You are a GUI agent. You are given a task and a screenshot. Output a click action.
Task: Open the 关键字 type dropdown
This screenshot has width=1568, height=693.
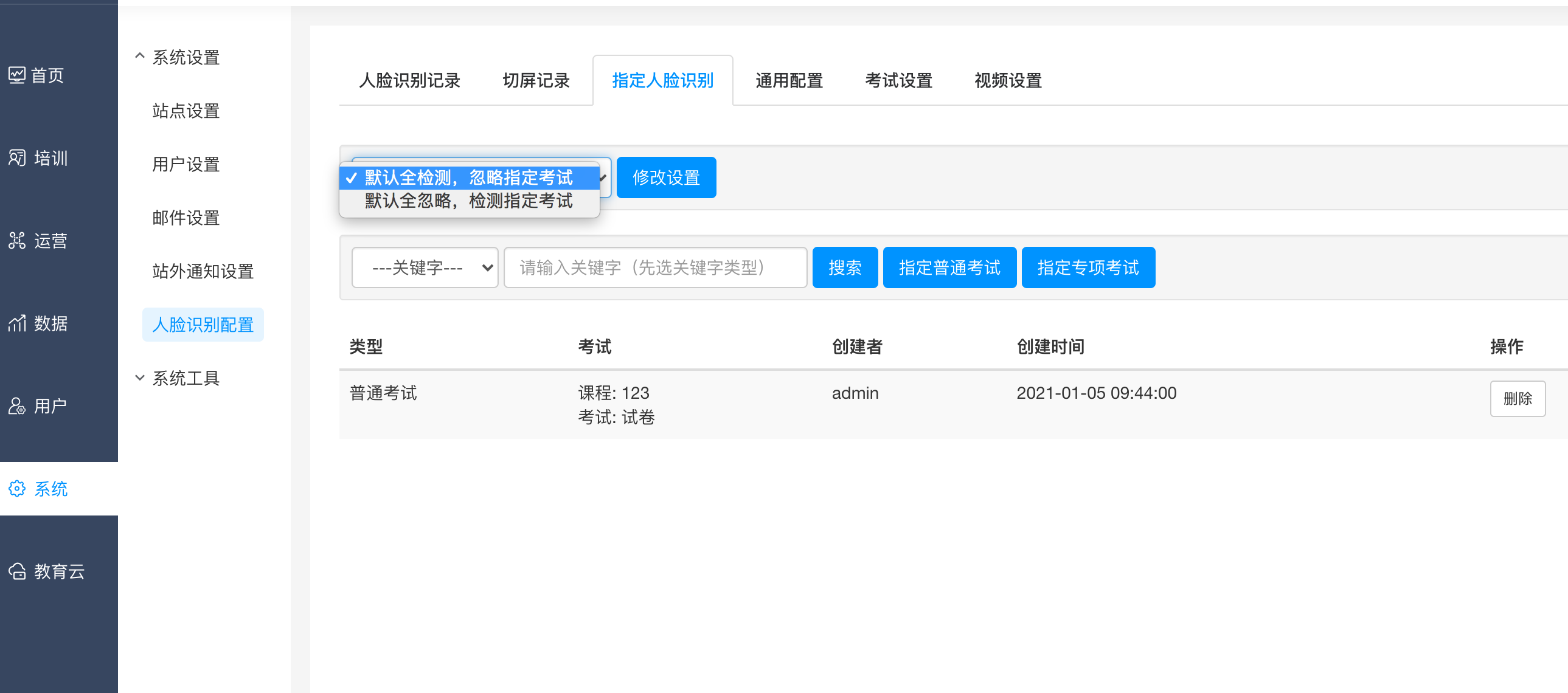coord(425,267)
